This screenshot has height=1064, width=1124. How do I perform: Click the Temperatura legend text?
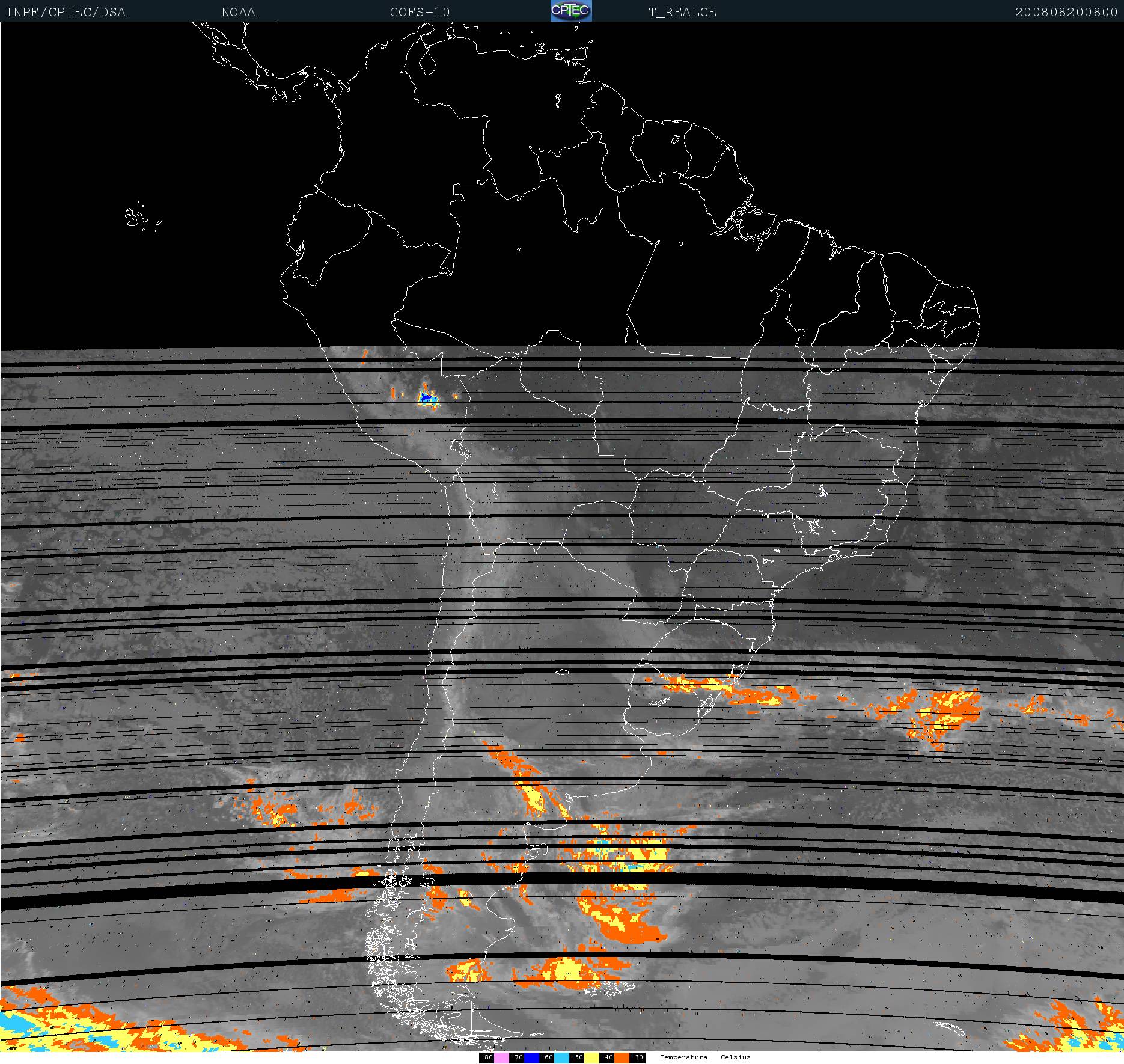pos(683,1057)
